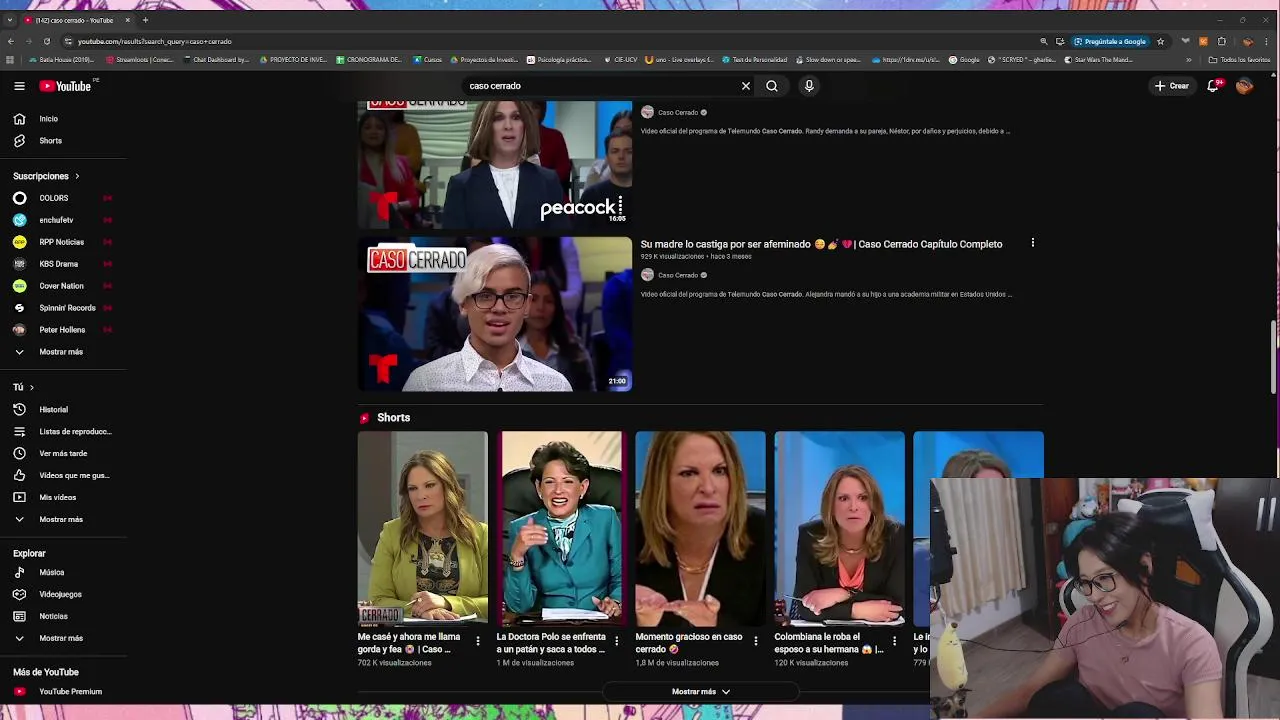Click the page scrollbar thumb
1280x720 pixels.
point(1274,358)
